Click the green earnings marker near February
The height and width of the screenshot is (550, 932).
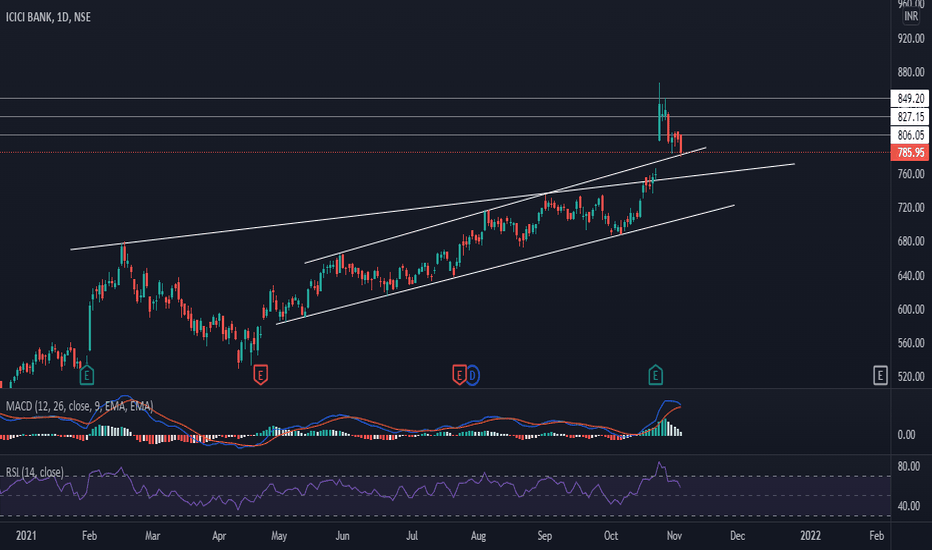[x=87, y=375]
